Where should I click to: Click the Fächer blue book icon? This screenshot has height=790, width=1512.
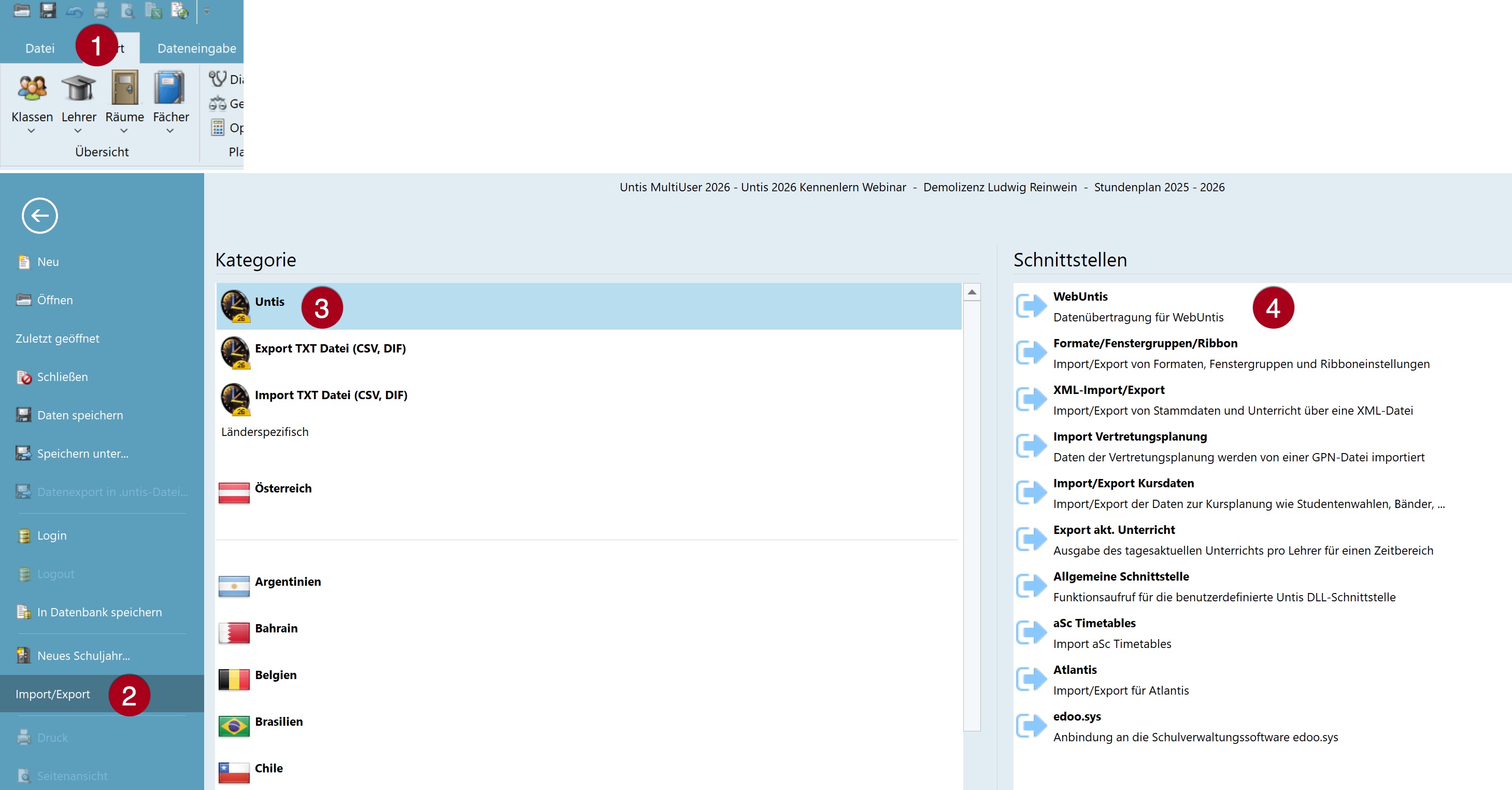(169, 88)
